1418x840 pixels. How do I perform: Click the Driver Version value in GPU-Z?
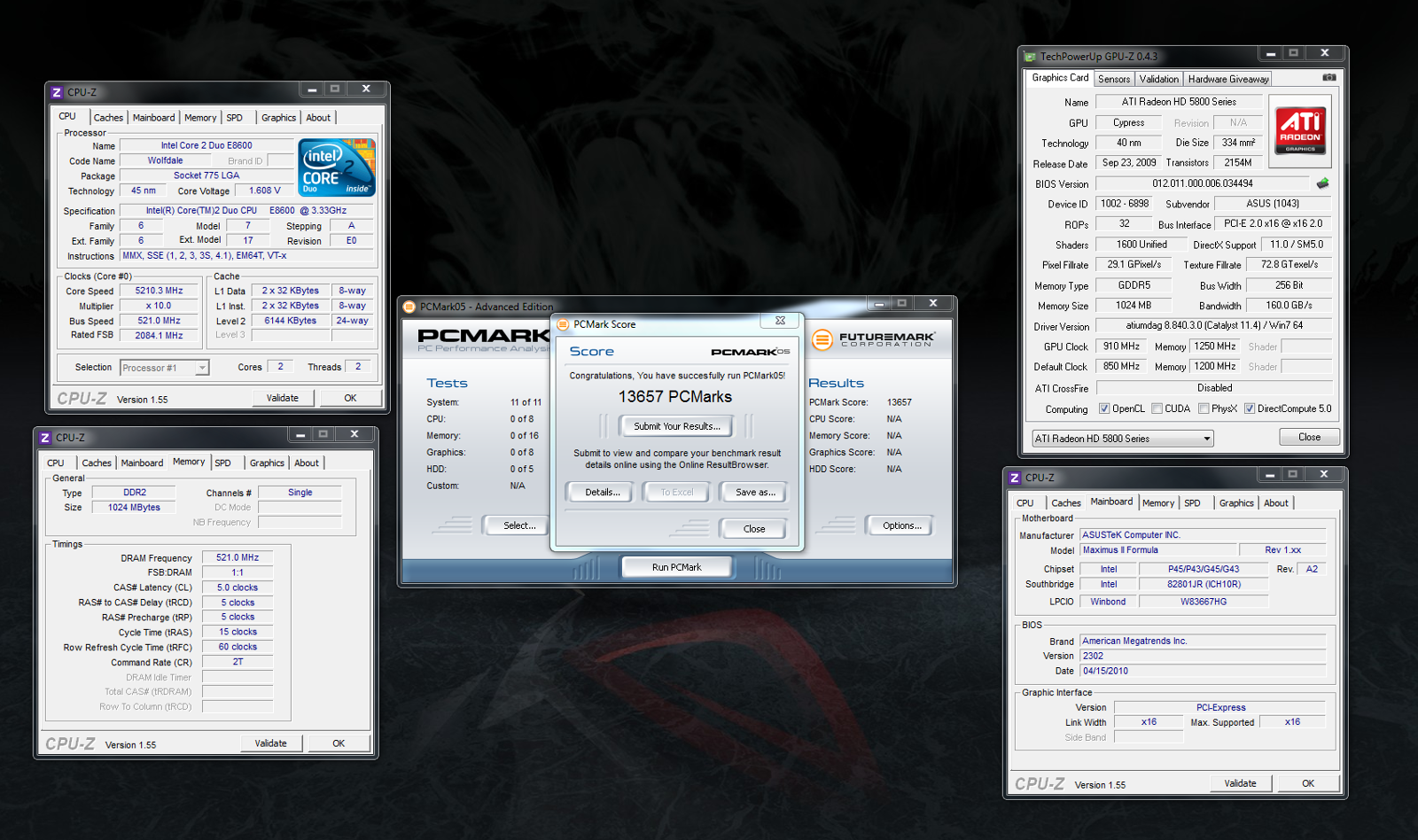1214,325
